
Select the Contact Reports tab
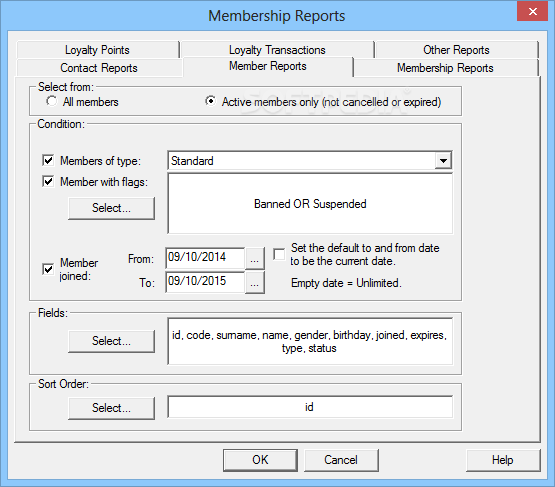99,68
